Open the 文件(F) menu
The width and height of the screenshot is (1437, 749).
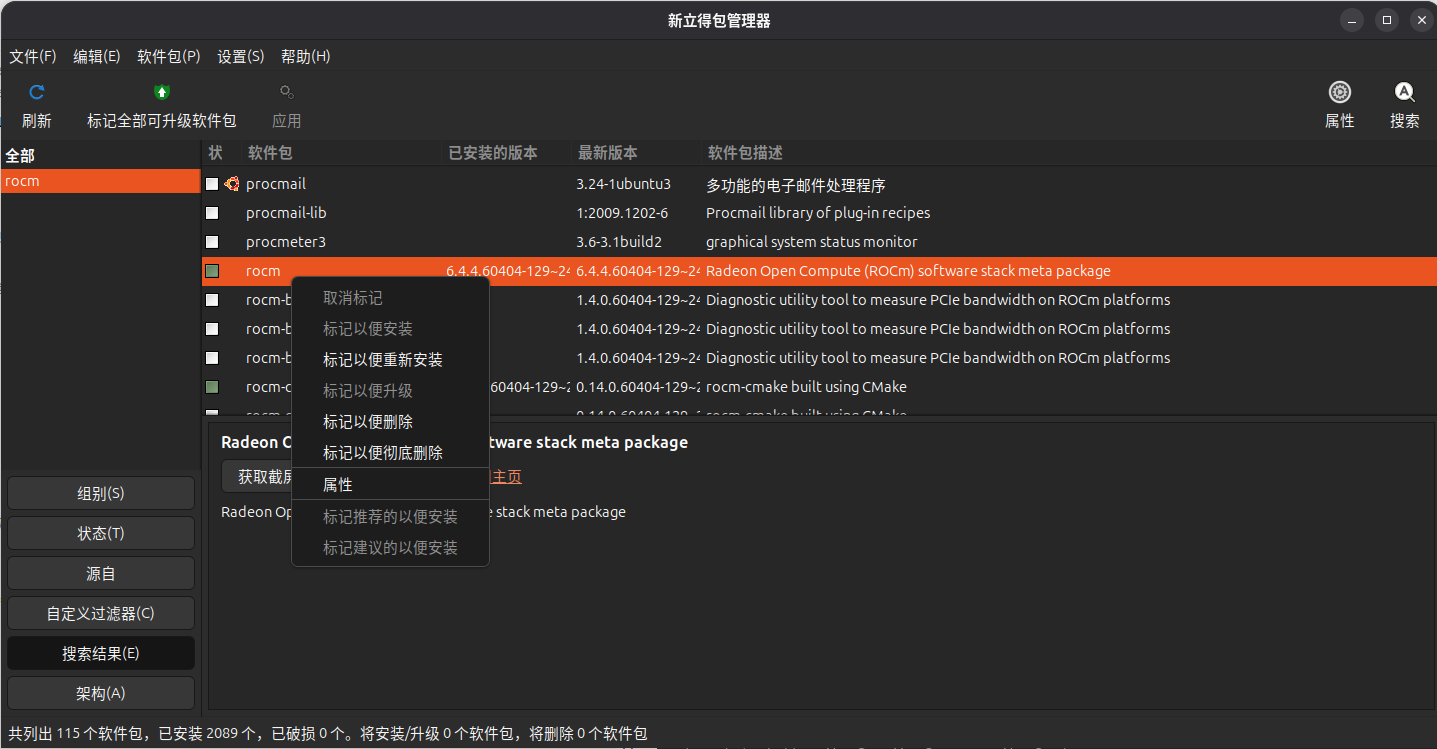pyautogui.click(x=33, y=57)
